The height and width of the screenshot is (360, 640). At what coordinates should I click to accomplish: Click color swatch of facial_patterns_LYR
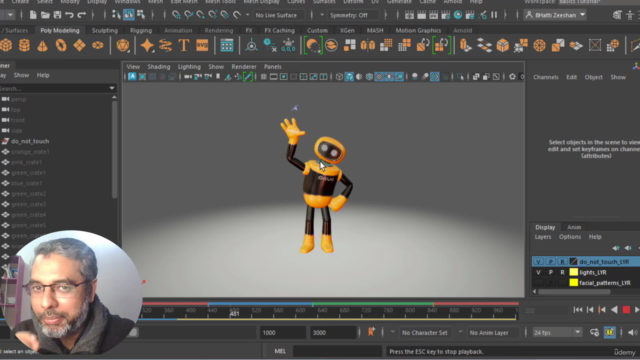coord(573,282)
